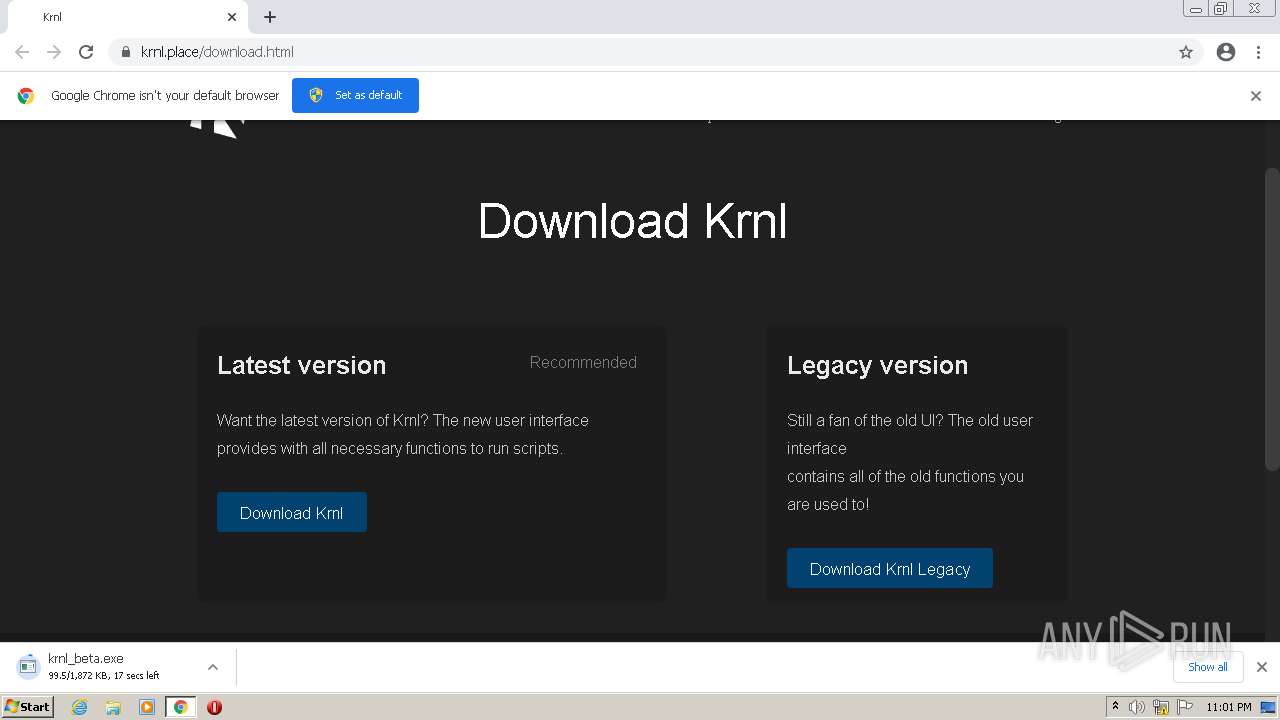Reload the krnl.place page
This screenshot has width=1280, height=720.
86,52
